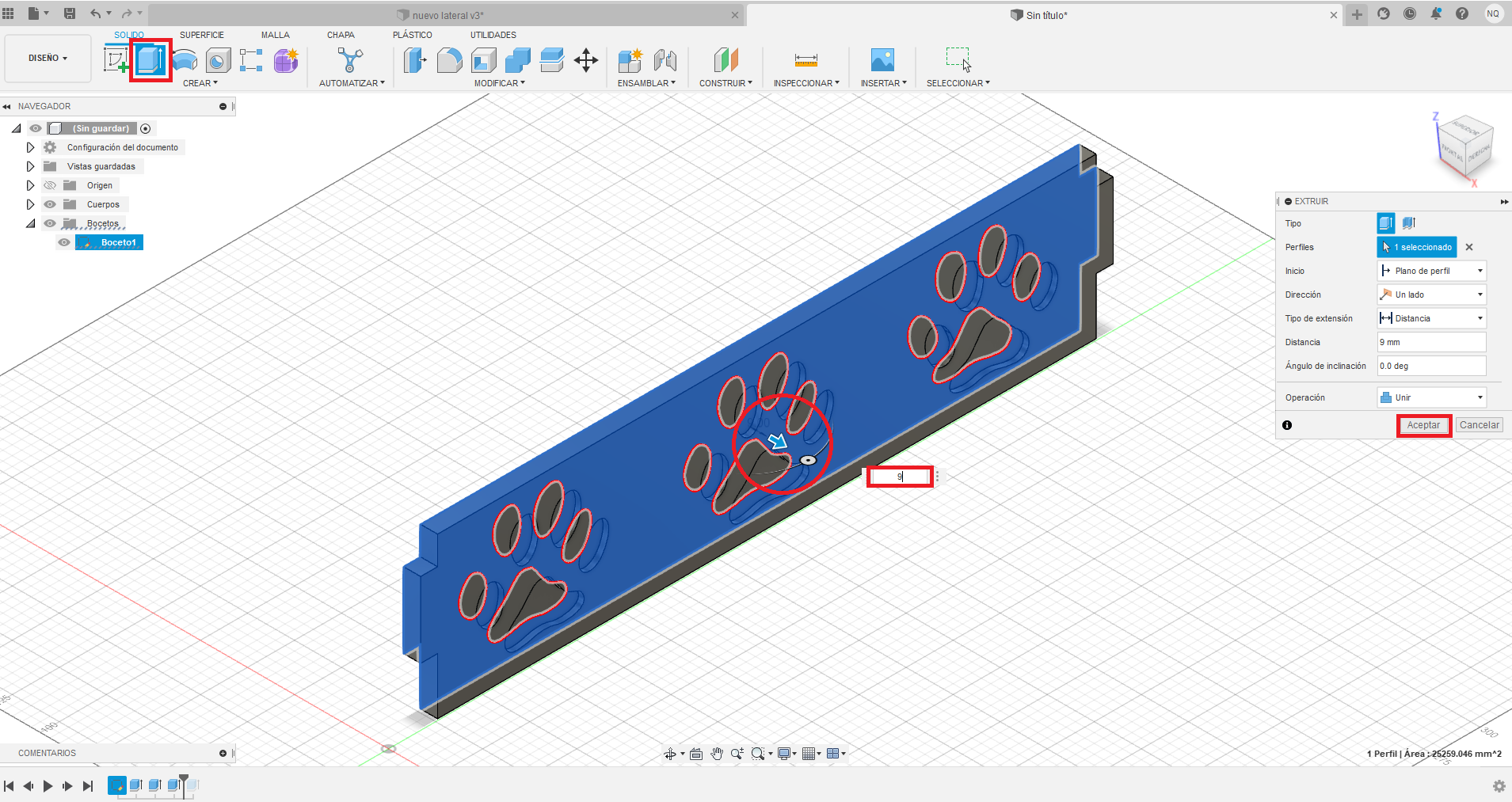This screenshot has width=1512, height=802.
Task: Open timeline settings gear
Action: click(1499, 786)
